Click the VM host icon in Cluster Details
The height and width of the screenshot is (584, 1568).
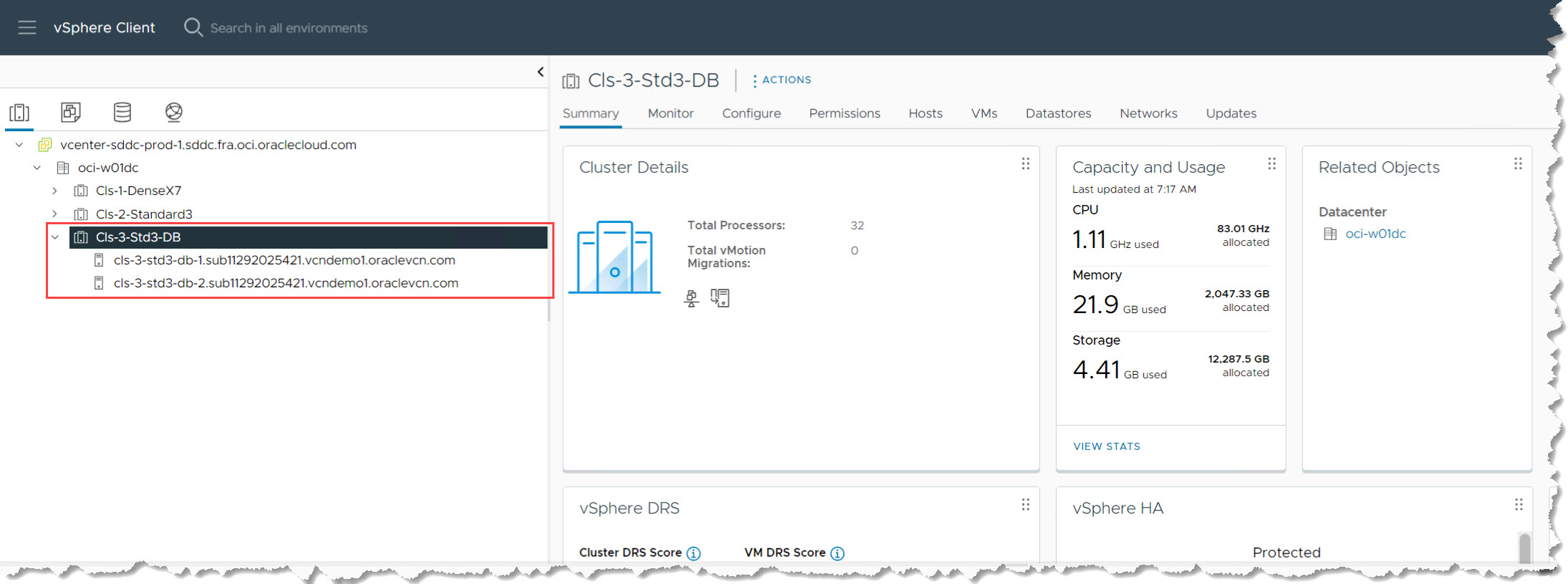[x=720, y=298]
